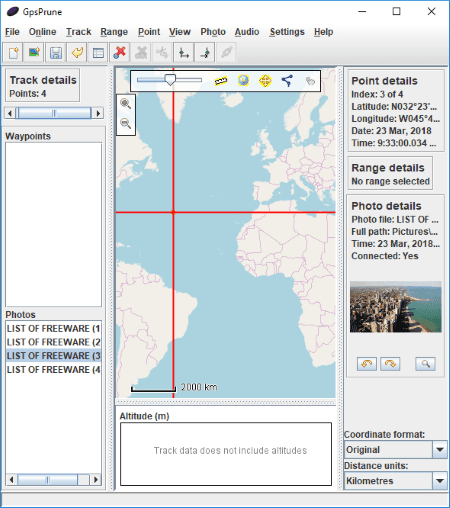Click the photo popup magnifier button
Screen dimensions: 450x508
425,364
